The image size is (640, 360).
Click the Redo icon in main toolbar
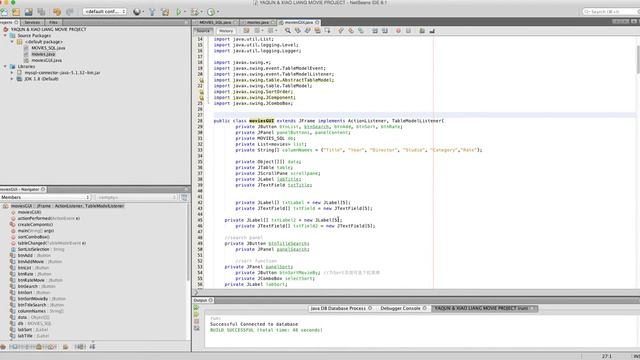click(70, 12)
